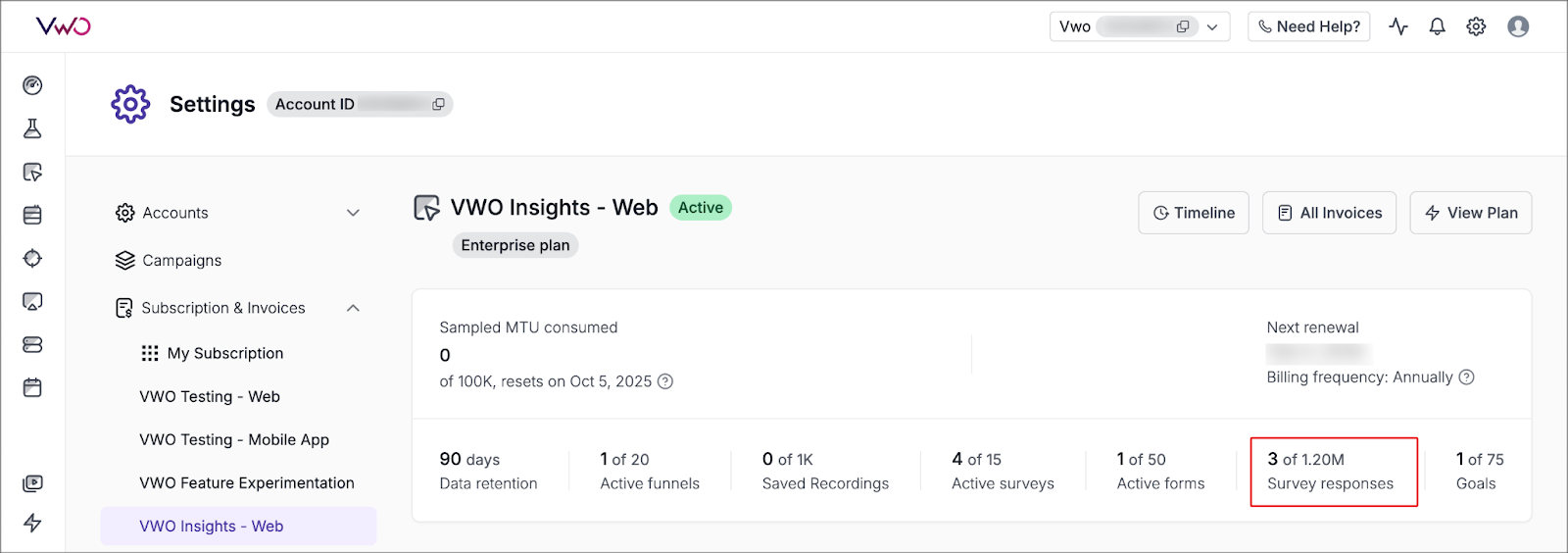Image resolution: width=1568 pixels, height=553 pixels.
Task: Open My Subscription page
Action: [x=224, y=353]
